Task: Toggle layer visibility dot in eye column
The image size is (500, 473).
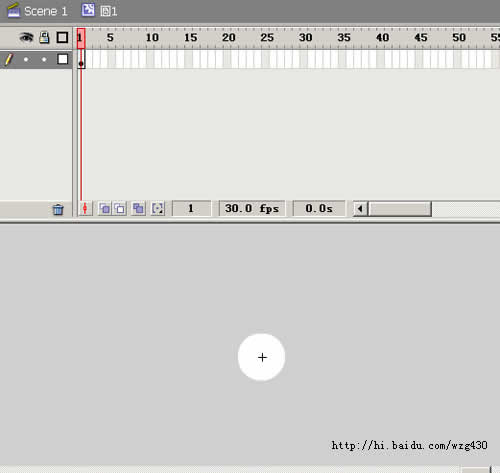Action: tap(26, 60)
